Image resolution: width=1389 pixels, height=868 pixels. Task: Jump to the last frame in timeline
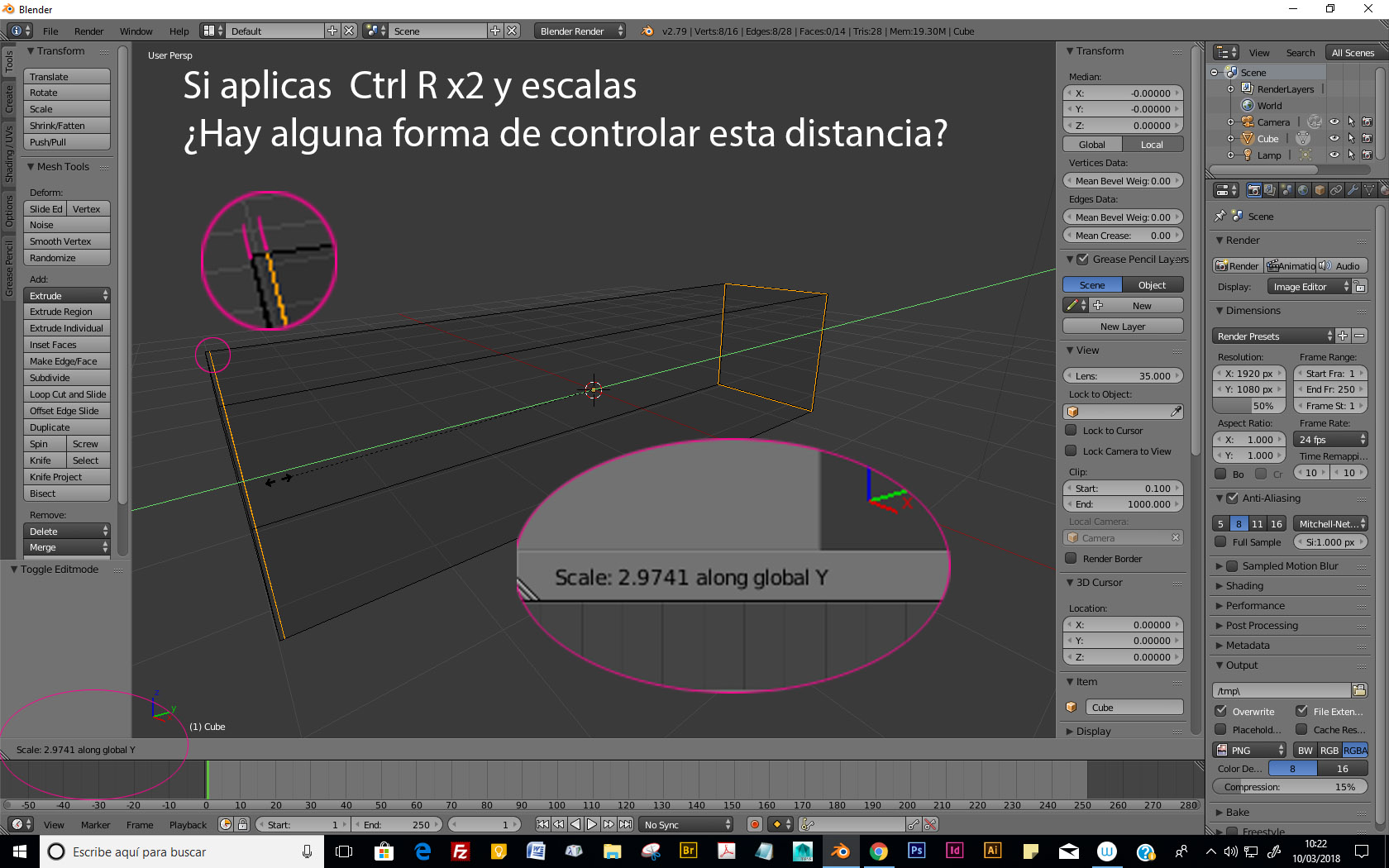(625, 824)
